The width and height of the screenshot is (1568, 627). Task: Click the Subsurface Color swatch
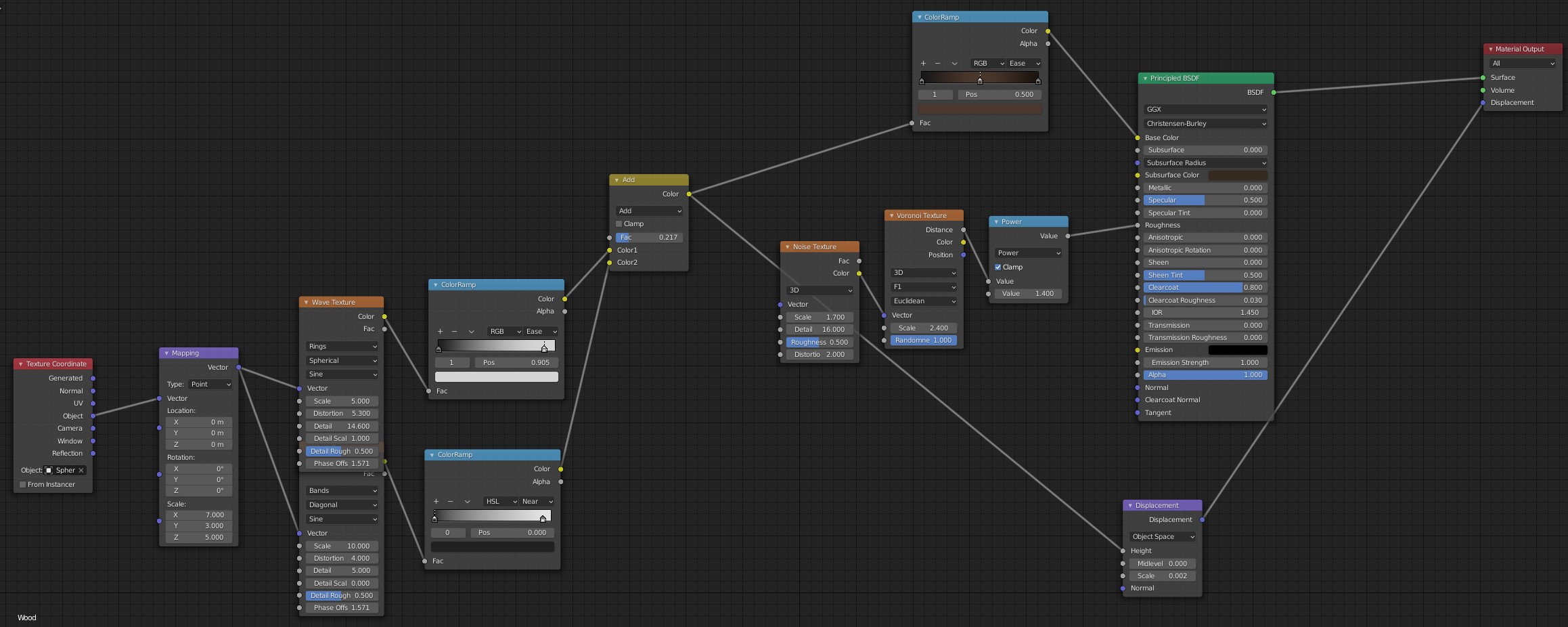[x=1238, y=175]
